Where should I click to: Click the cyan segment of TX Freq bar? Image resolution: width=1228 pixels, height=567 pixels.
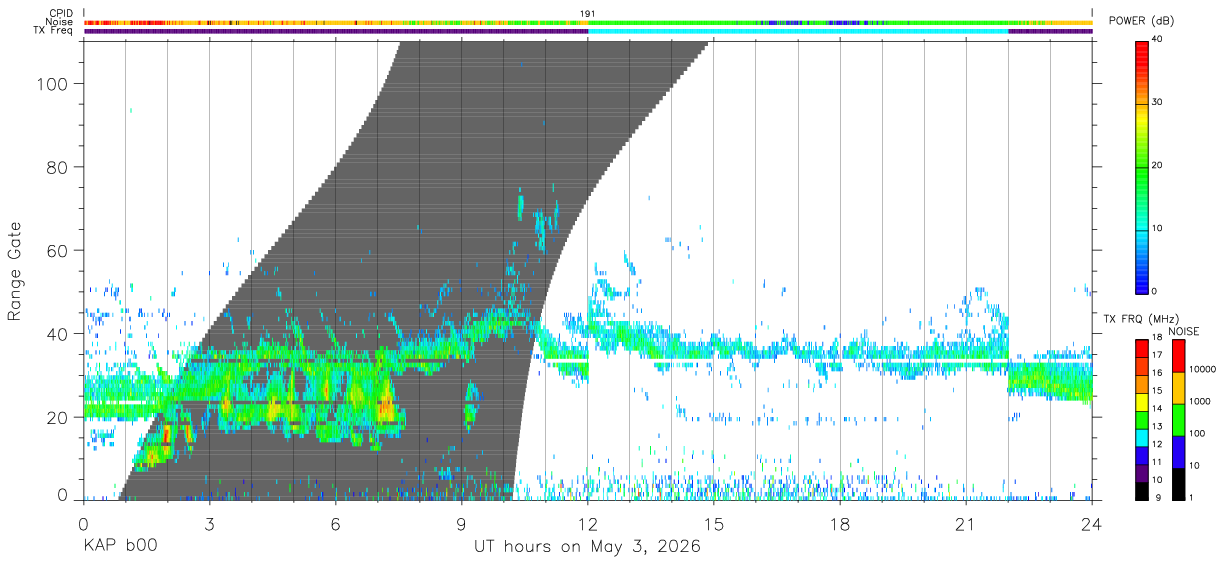[798, 31]
